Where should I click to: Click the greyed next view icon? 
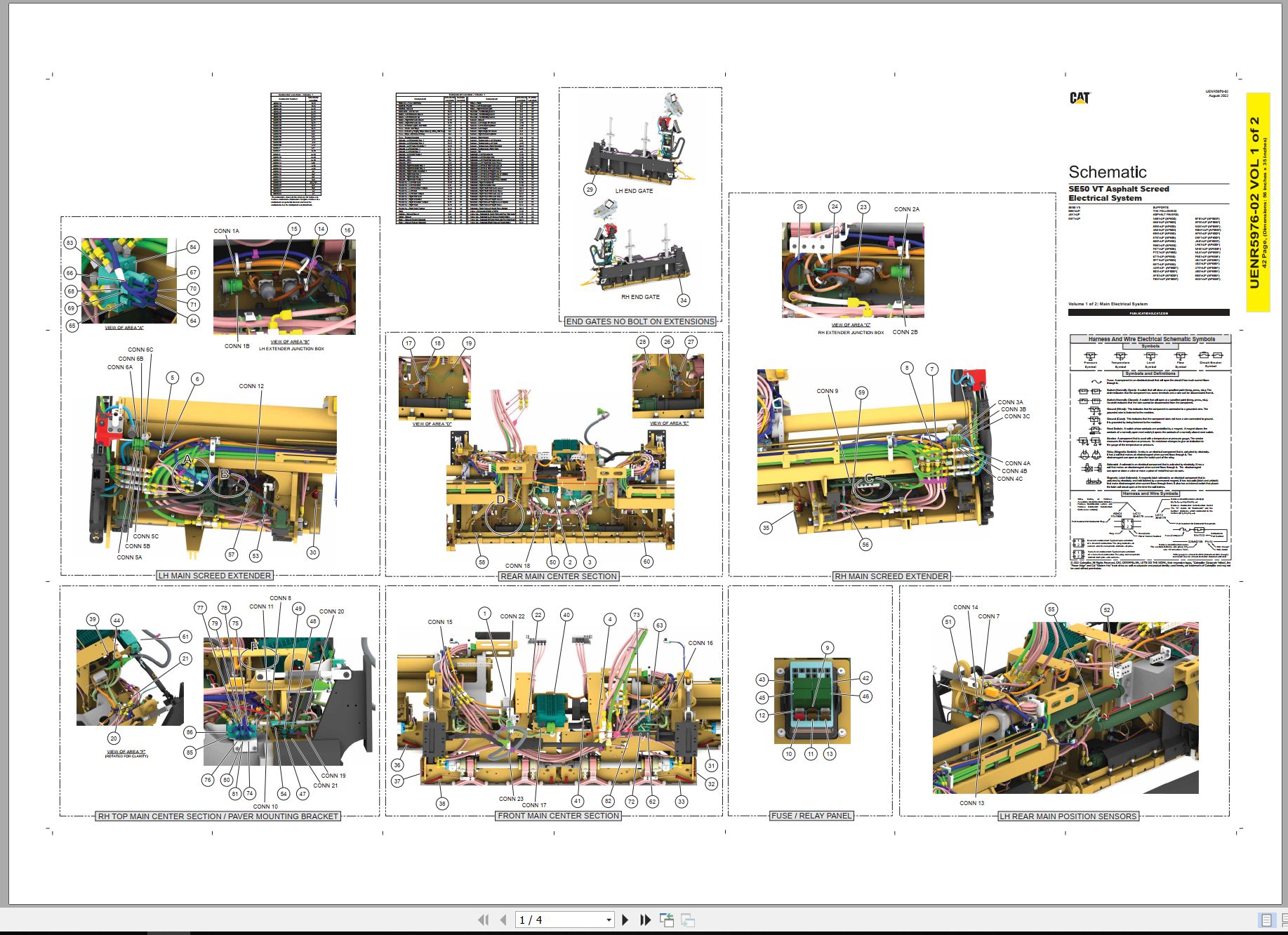tap(688, 920)
